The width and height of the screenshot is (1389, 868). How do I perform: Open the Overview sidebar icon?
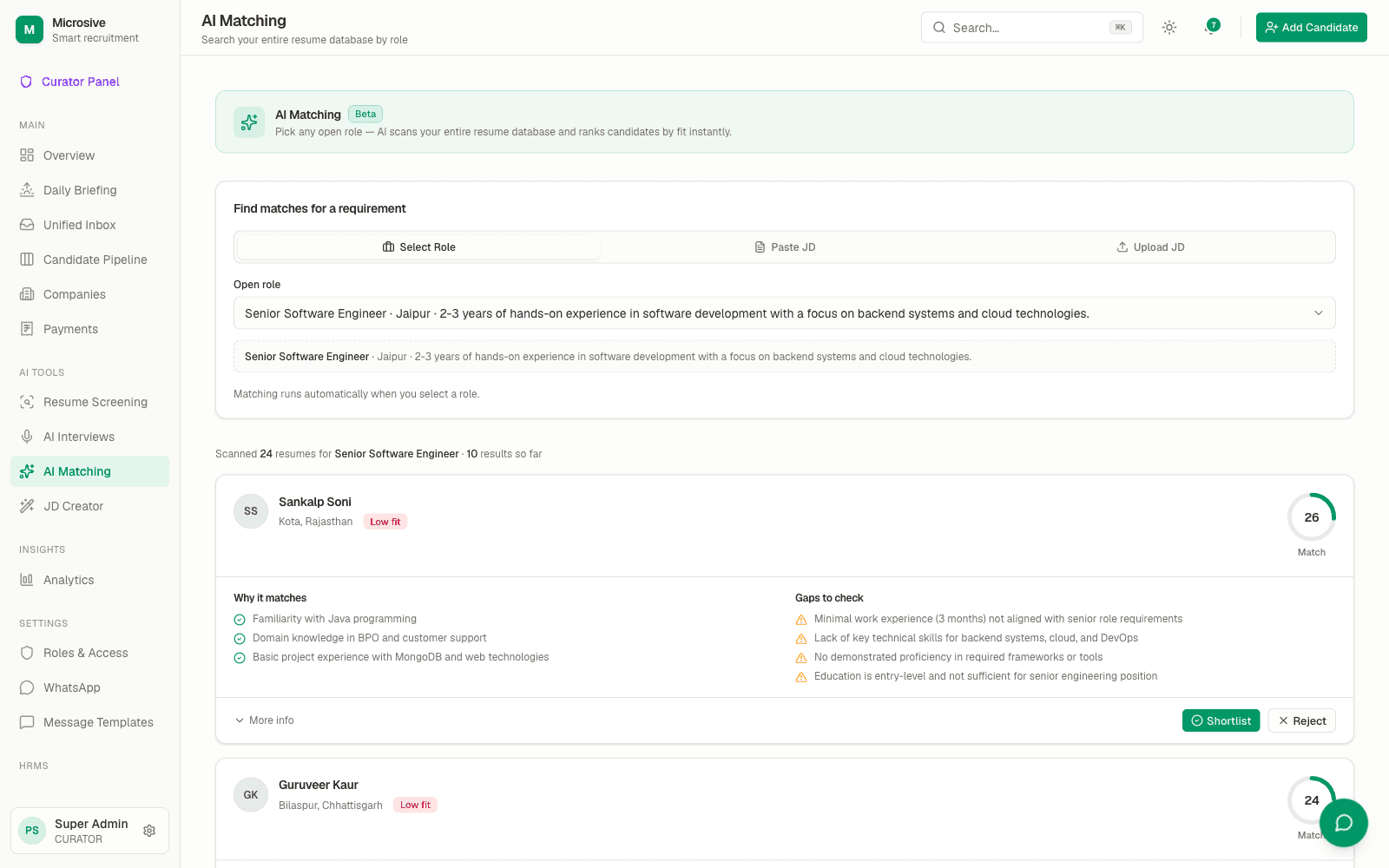pyautogui.click(x=27, y=155)
